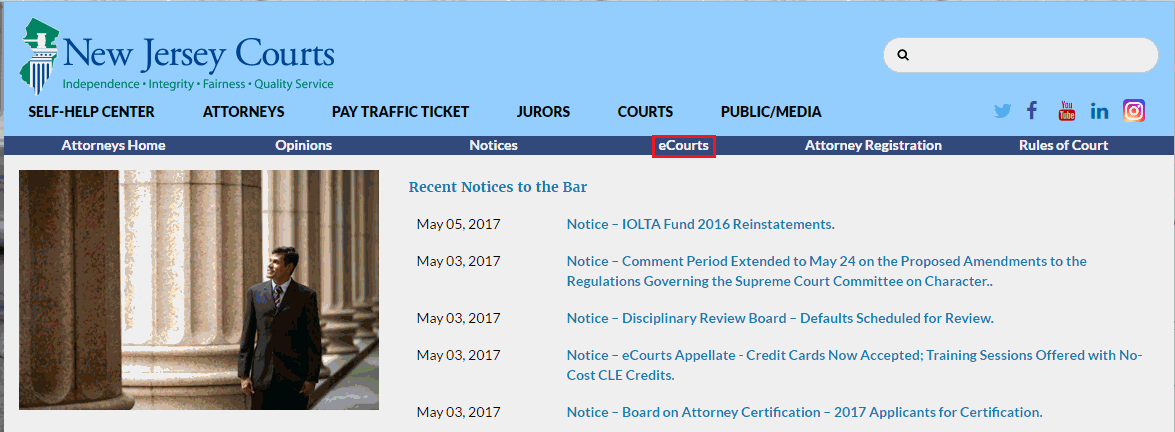1175x432 pixels.
Task: Click the attorney photo by the columns
Action: coord(199,290)
